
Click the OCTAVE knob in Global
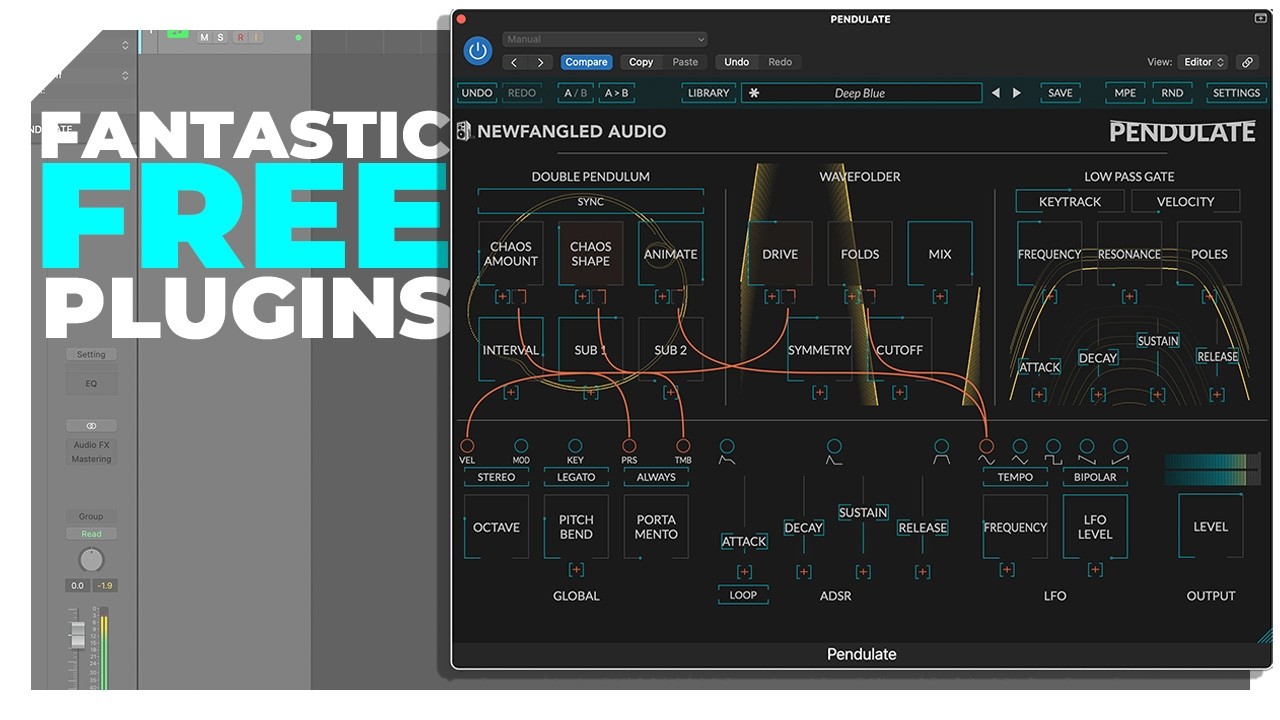(x=497, y=527)
